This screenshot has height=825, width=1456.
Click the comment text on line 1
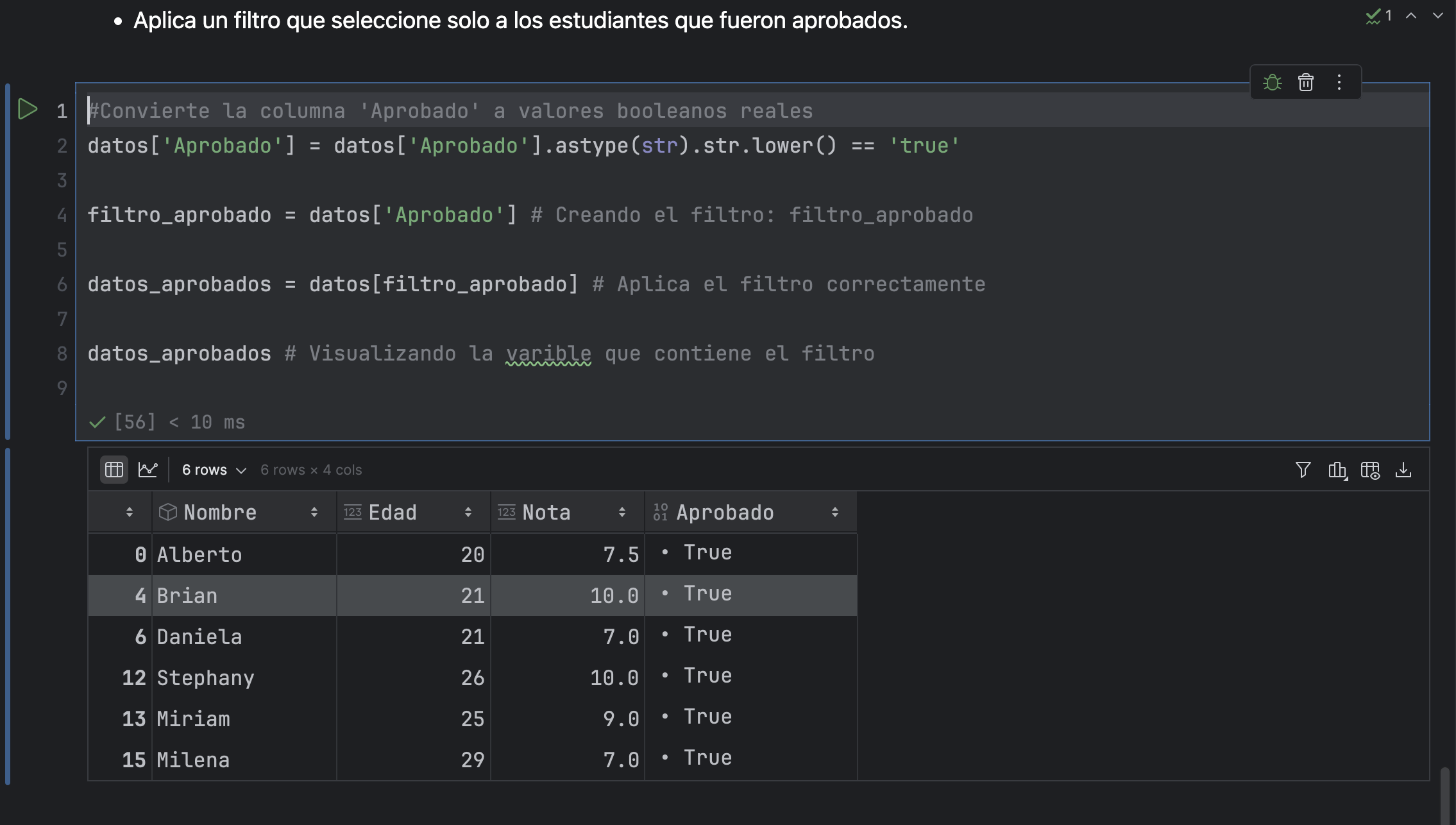(x=450, y=111)
